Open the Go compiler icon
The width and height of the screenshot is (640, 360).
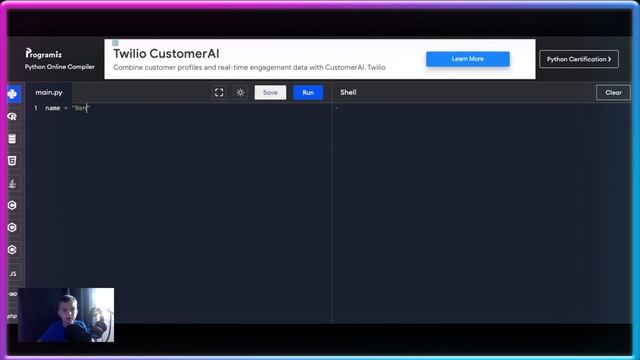[x=13, y=294]
